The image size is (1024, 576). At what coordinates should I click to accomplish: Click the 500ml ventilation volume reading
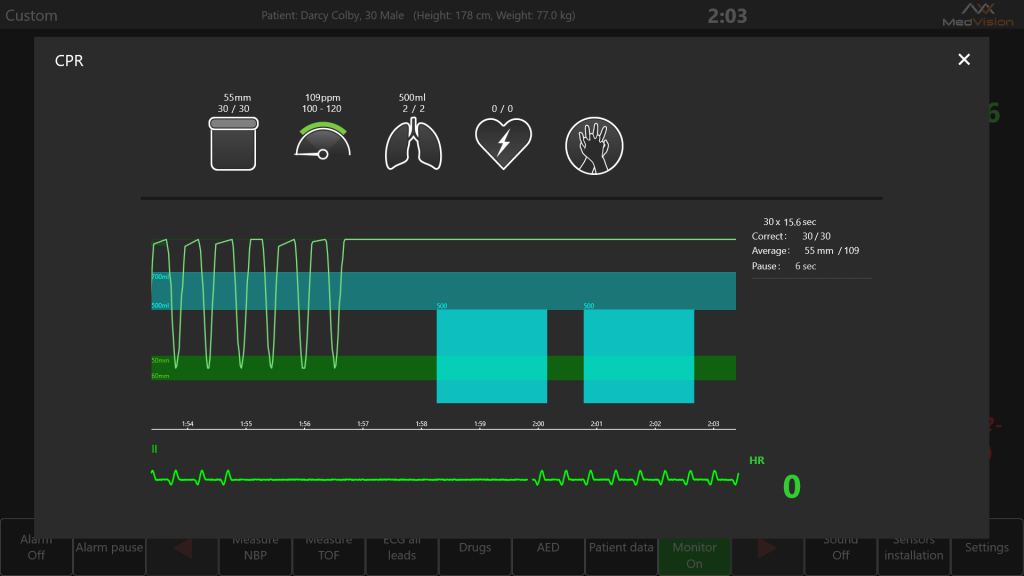(412, 97)
